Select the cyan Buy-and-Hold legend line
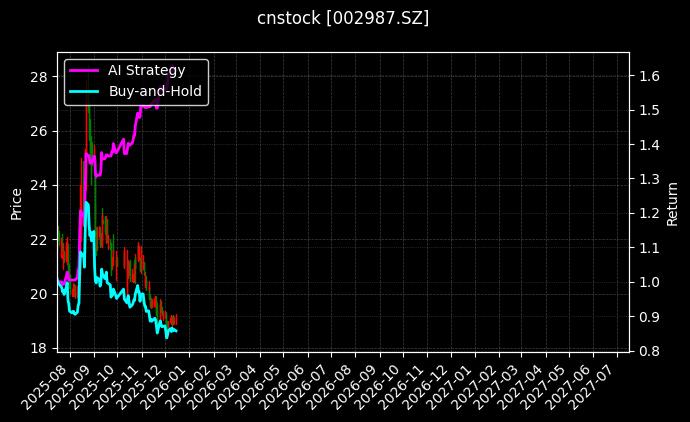690x422 pixels. point(84,92)
